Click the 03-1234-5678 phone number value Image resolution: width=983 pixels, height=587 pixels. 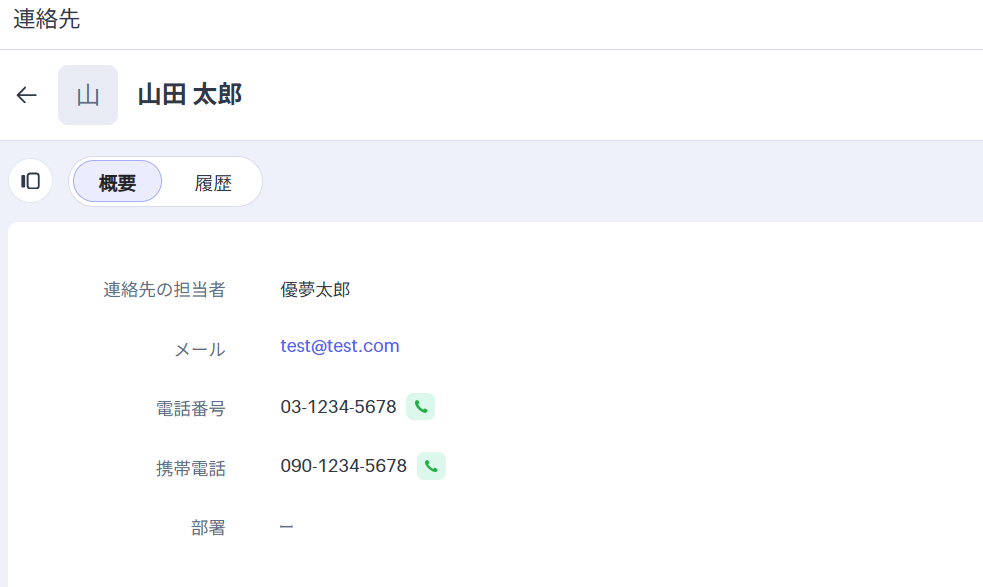click(338, 407)
